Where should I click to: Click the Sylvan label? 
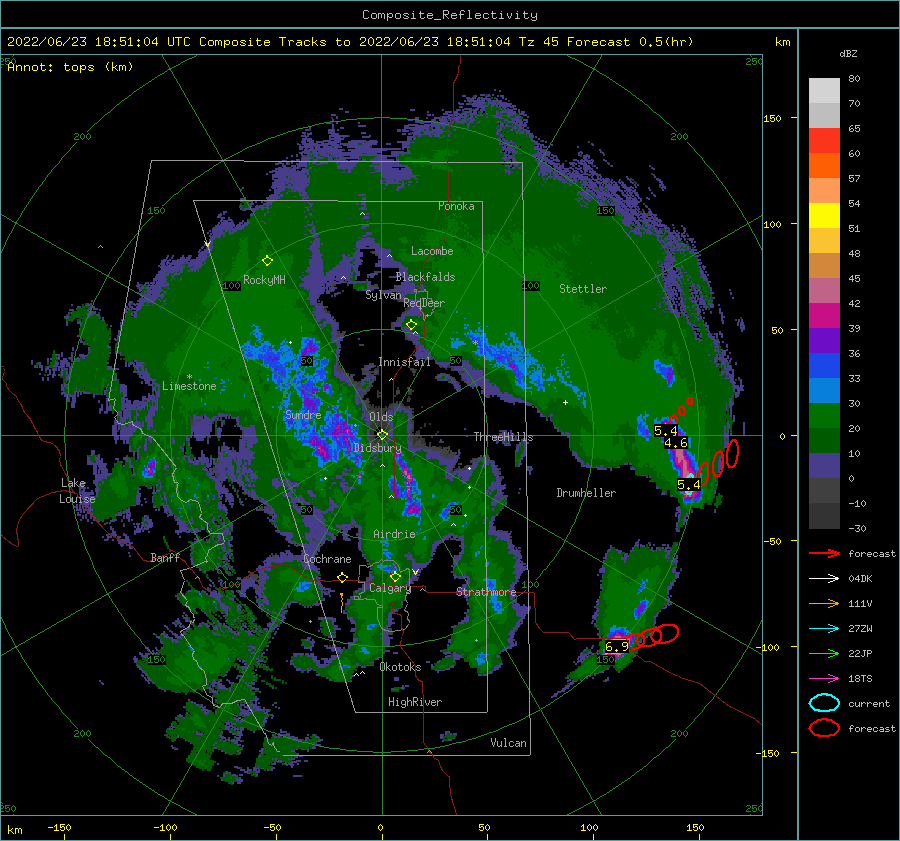[x=383, y=295]
